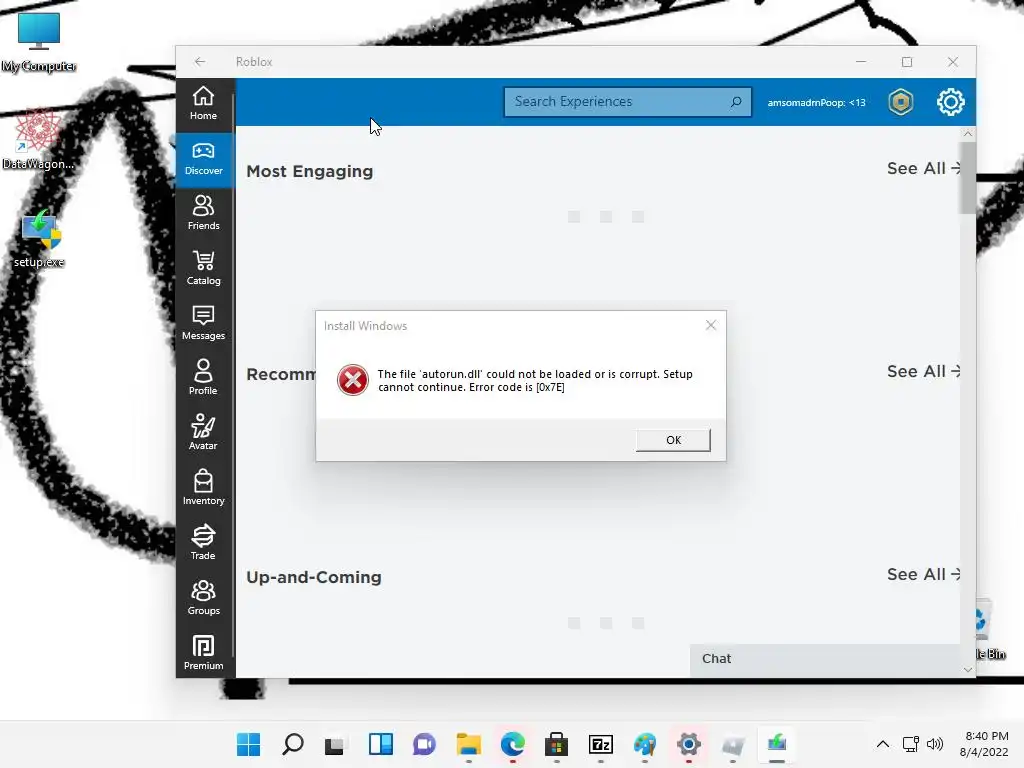Open Trade in the Roblox sidebar
The height and width of the screenshot is (768, 1024).
pos(203,543)
